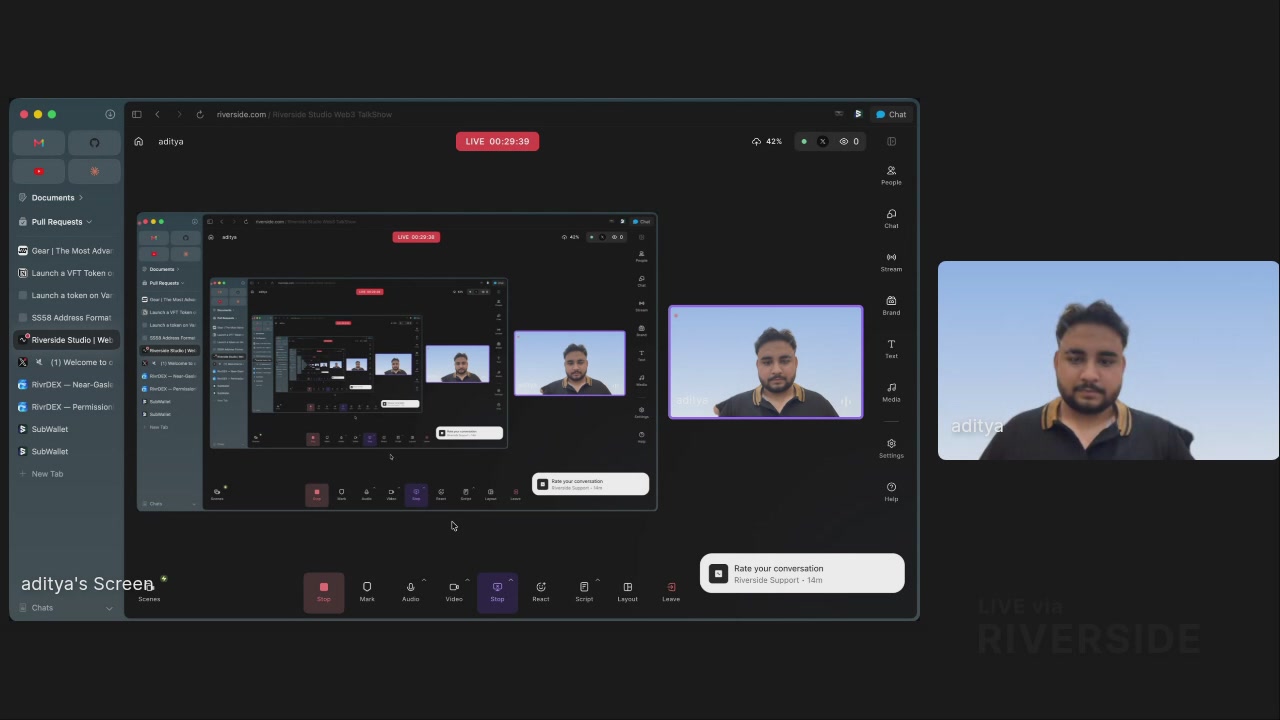Go to the studio home icon beside aditya
The width and height of the screenshot is (1280, 720).
click(x=139, y=142)
